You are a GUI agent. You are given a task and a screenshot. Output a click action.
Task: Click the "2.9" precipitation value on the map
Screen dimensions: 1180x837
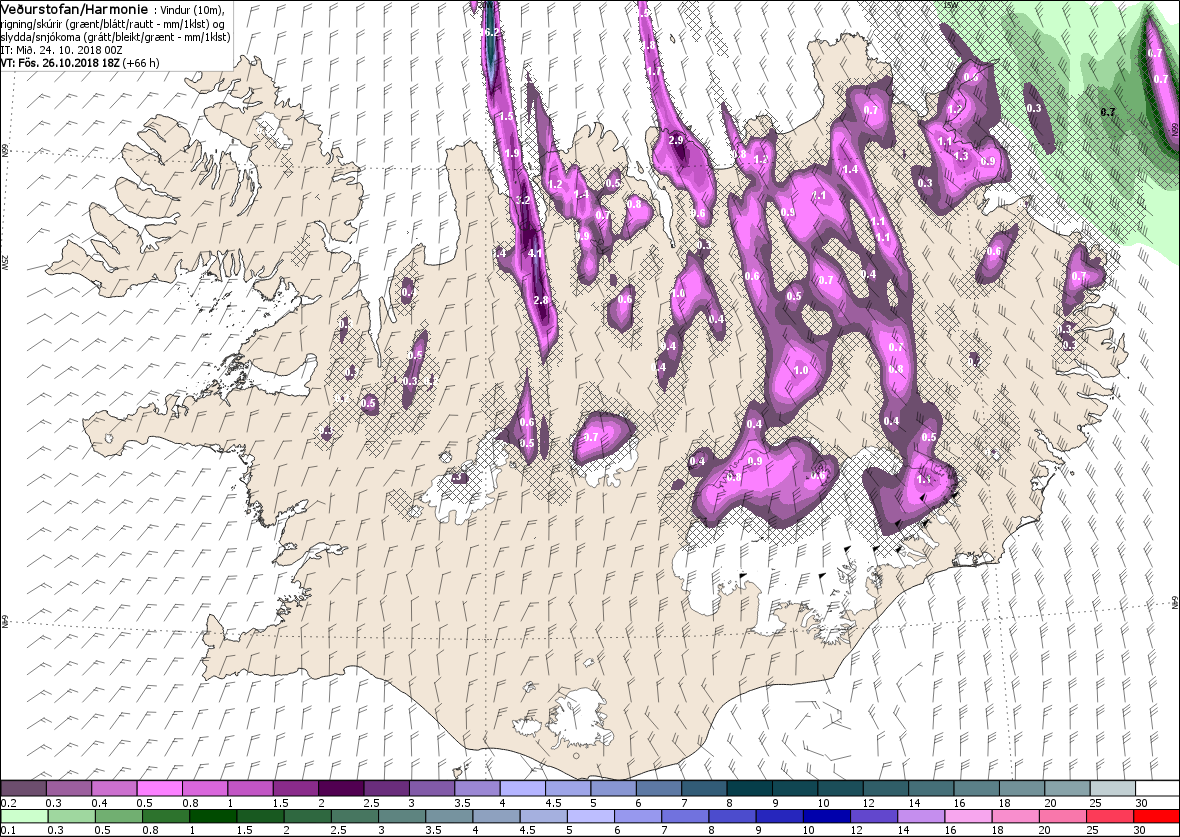point(676,140)
